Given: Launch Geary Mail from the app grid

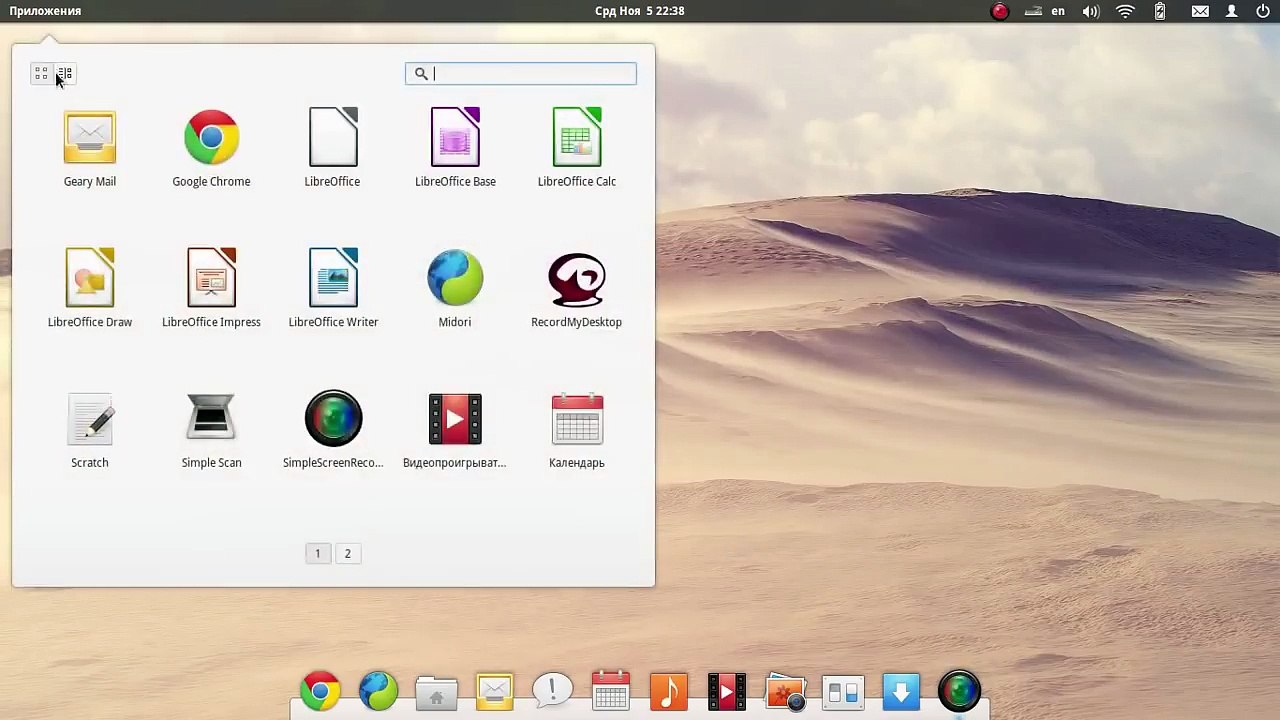Looking at the screenshot, I should tap(89, 148).
